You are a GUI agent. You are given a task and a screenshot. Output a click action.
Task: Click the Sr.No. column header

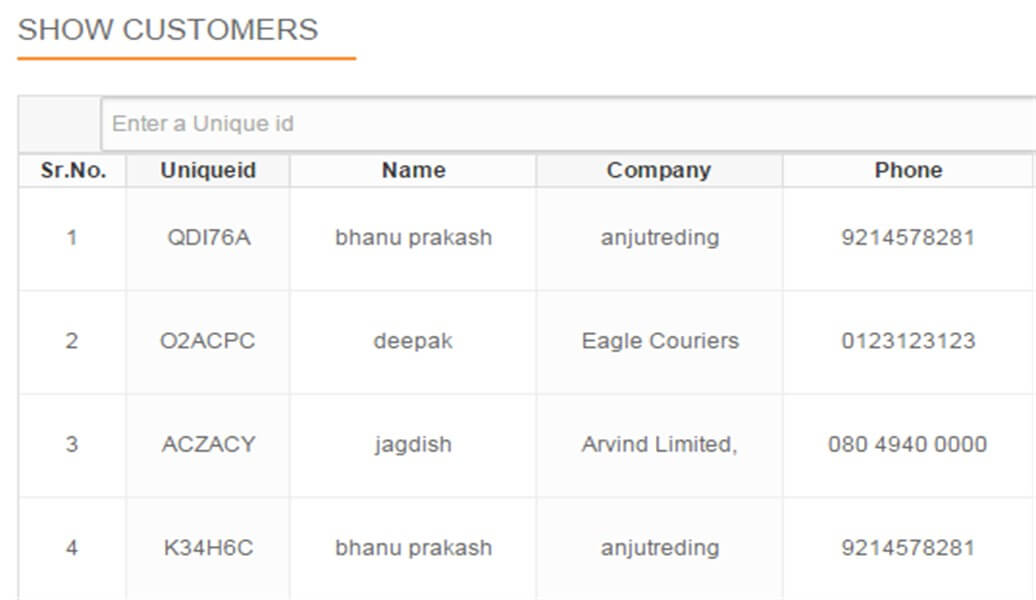point(71,170)
